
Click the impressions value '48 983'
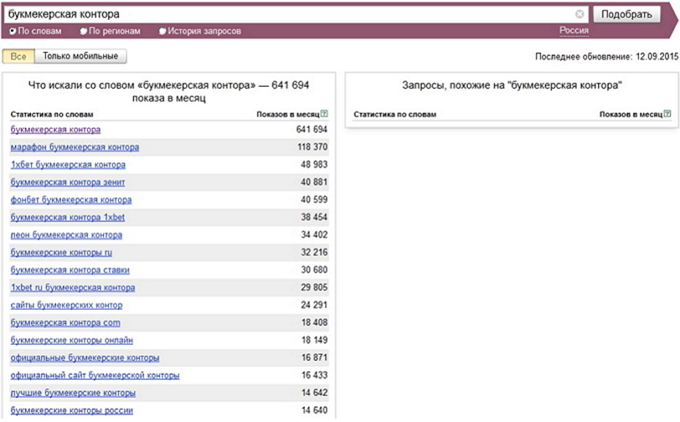[314, 165]
